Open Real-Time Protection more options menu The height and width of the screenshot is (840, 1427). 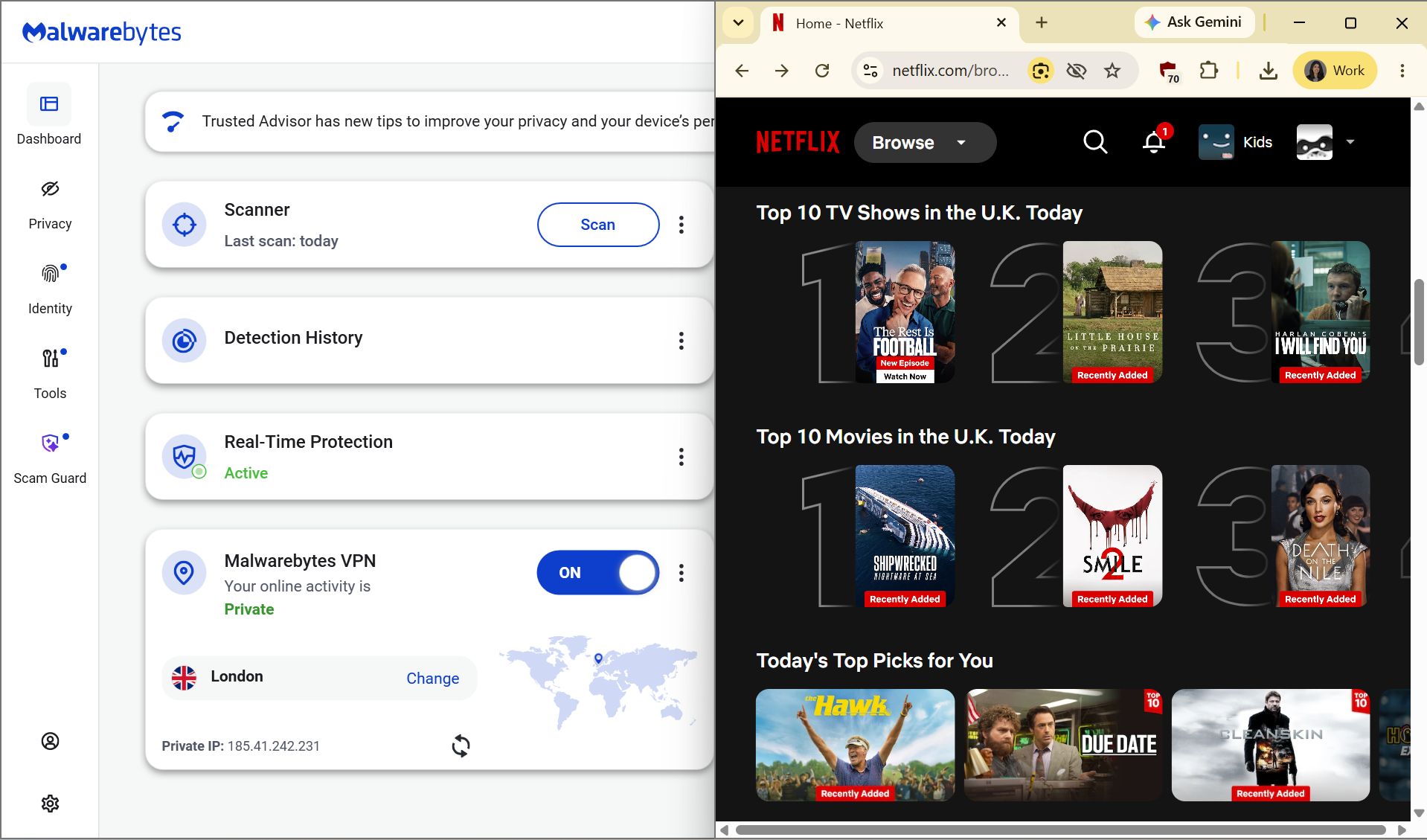coord(682,457)
